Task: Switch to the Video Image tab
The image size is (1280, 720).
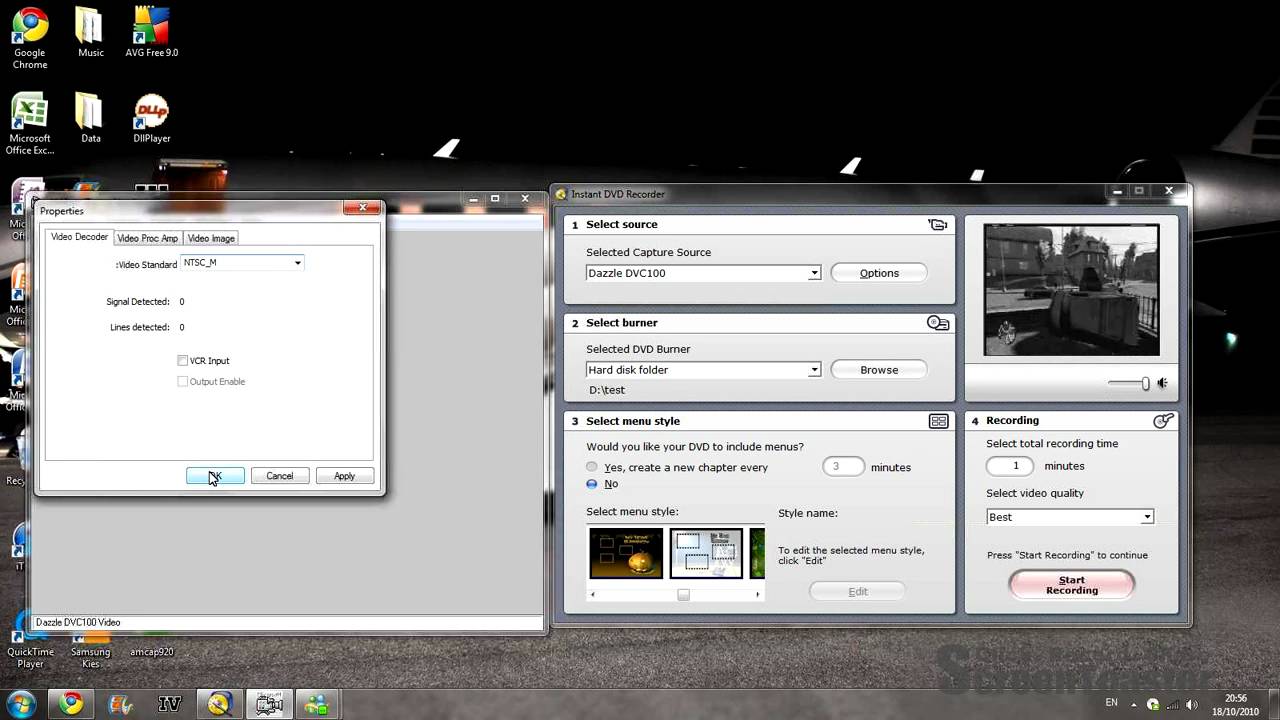Action: (x=211, y=238)
